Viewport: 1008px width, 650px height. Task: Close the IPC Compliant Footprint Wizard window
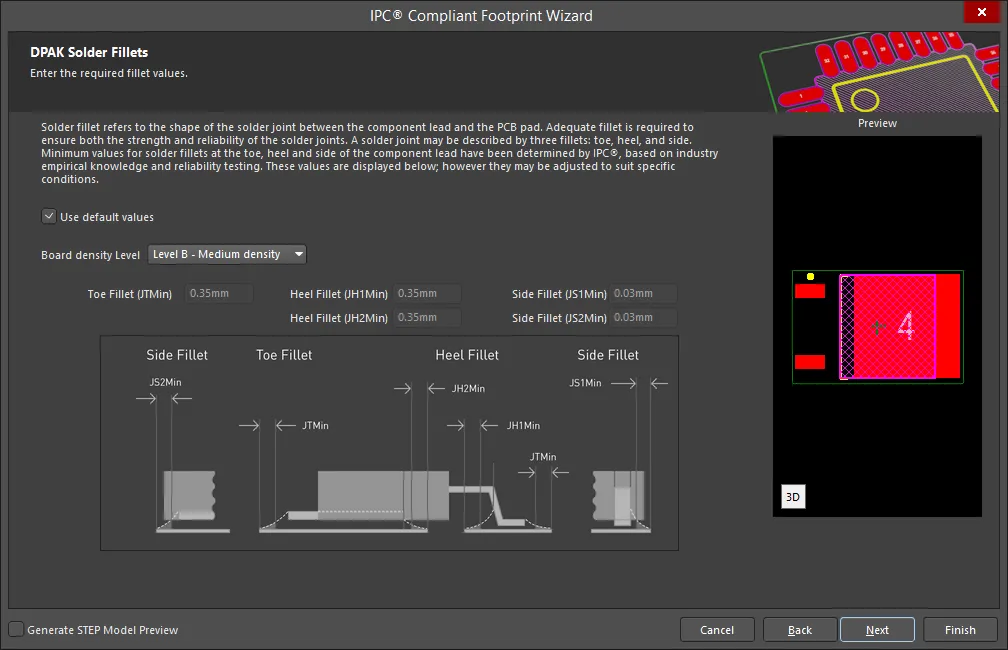982,12
